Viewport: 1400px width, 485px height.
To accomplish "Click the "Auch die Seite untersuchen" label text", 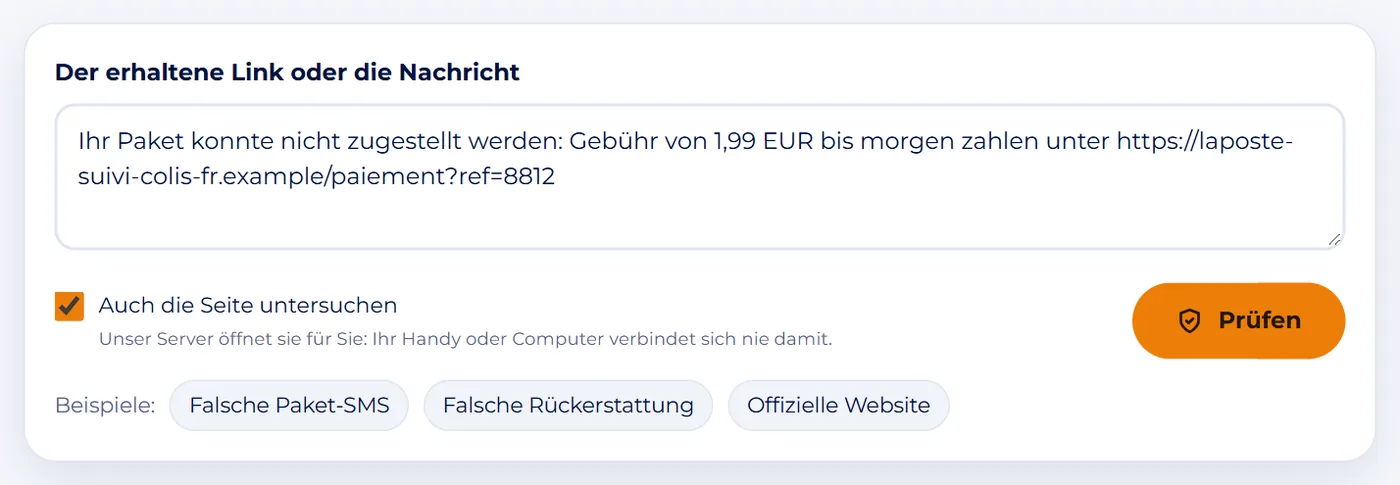I will click(x=248, y=306).
